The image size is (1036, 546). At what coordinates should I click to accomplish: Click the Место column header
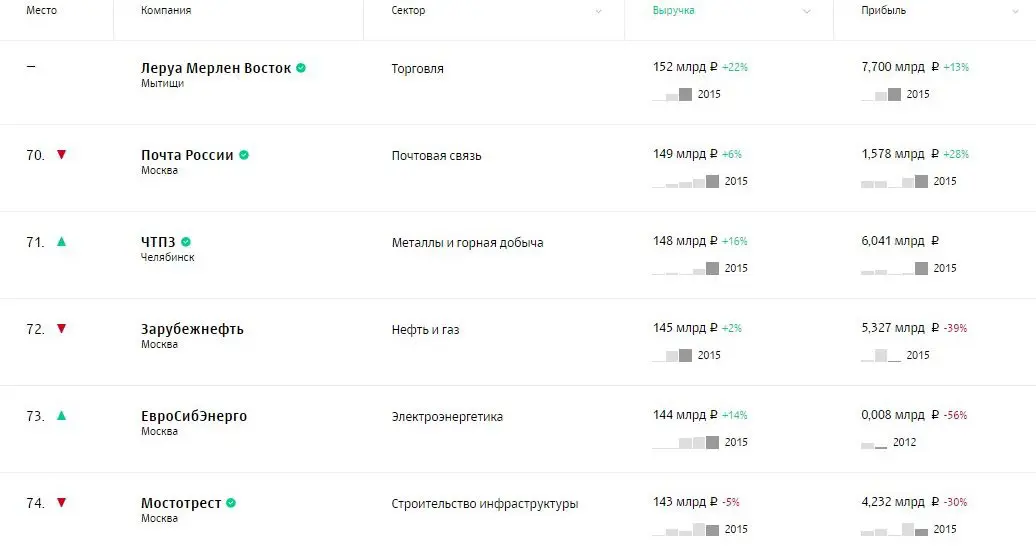click(x=41, y=11)
